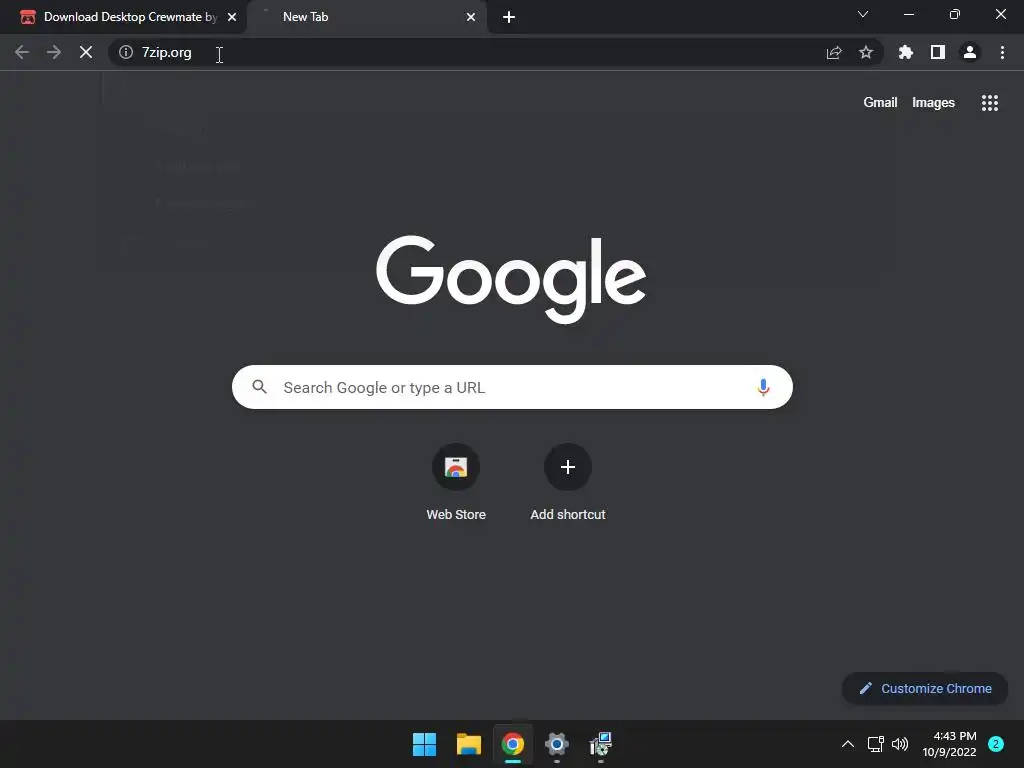Viewport: 1024px width, 768px height.
Task: Expand the tab search dropdown arrow
Action: [863, 14]
